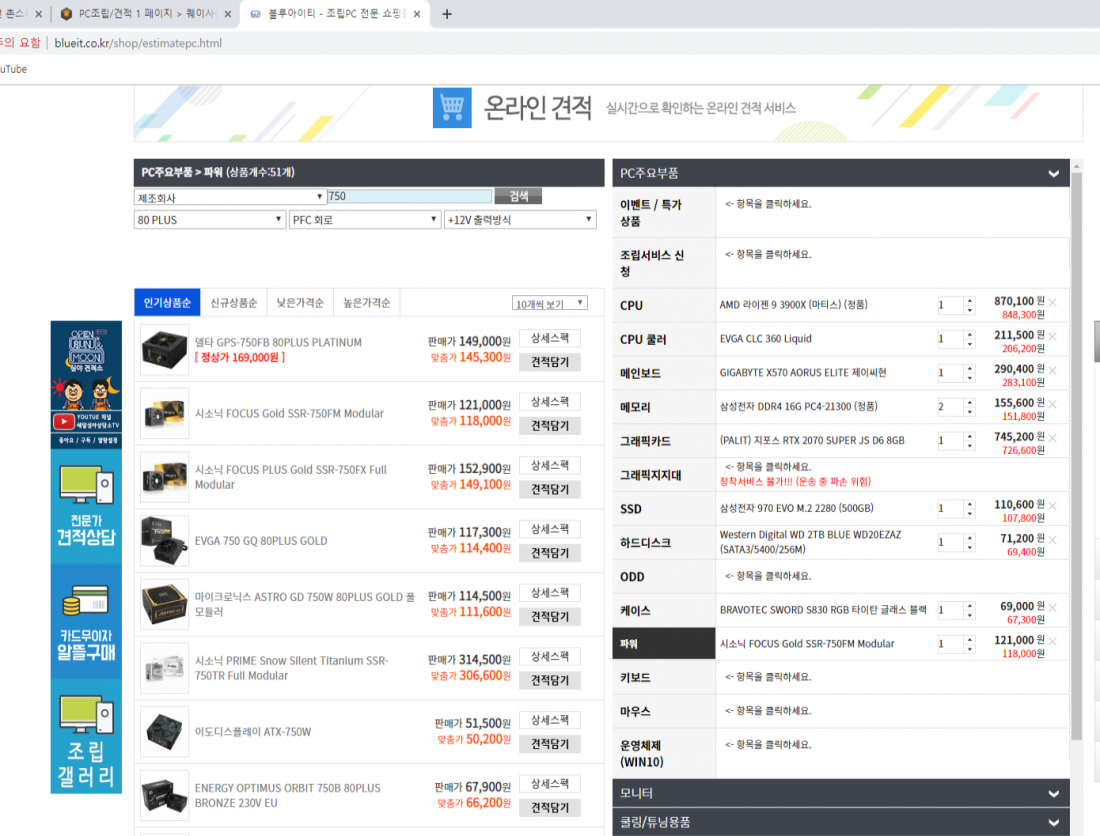Click the 델타 GPS-750FB product thumbnail
1100x836 pixels.
164,349
